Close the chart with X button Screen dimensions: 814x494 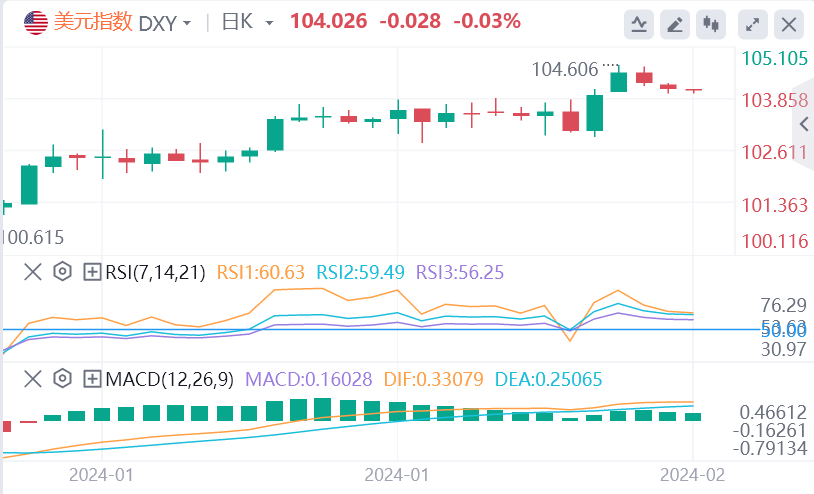pos(790,24)
